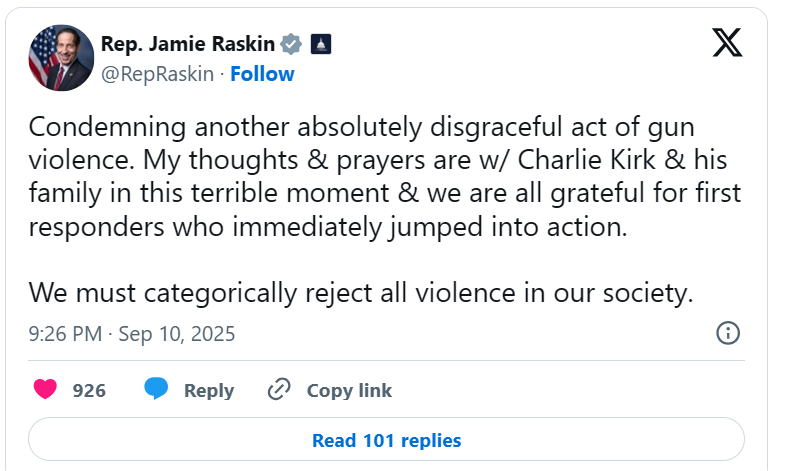Click the sentence 'We must categorically reject all violence'
The image size is (788, 471).
(360, 293)
